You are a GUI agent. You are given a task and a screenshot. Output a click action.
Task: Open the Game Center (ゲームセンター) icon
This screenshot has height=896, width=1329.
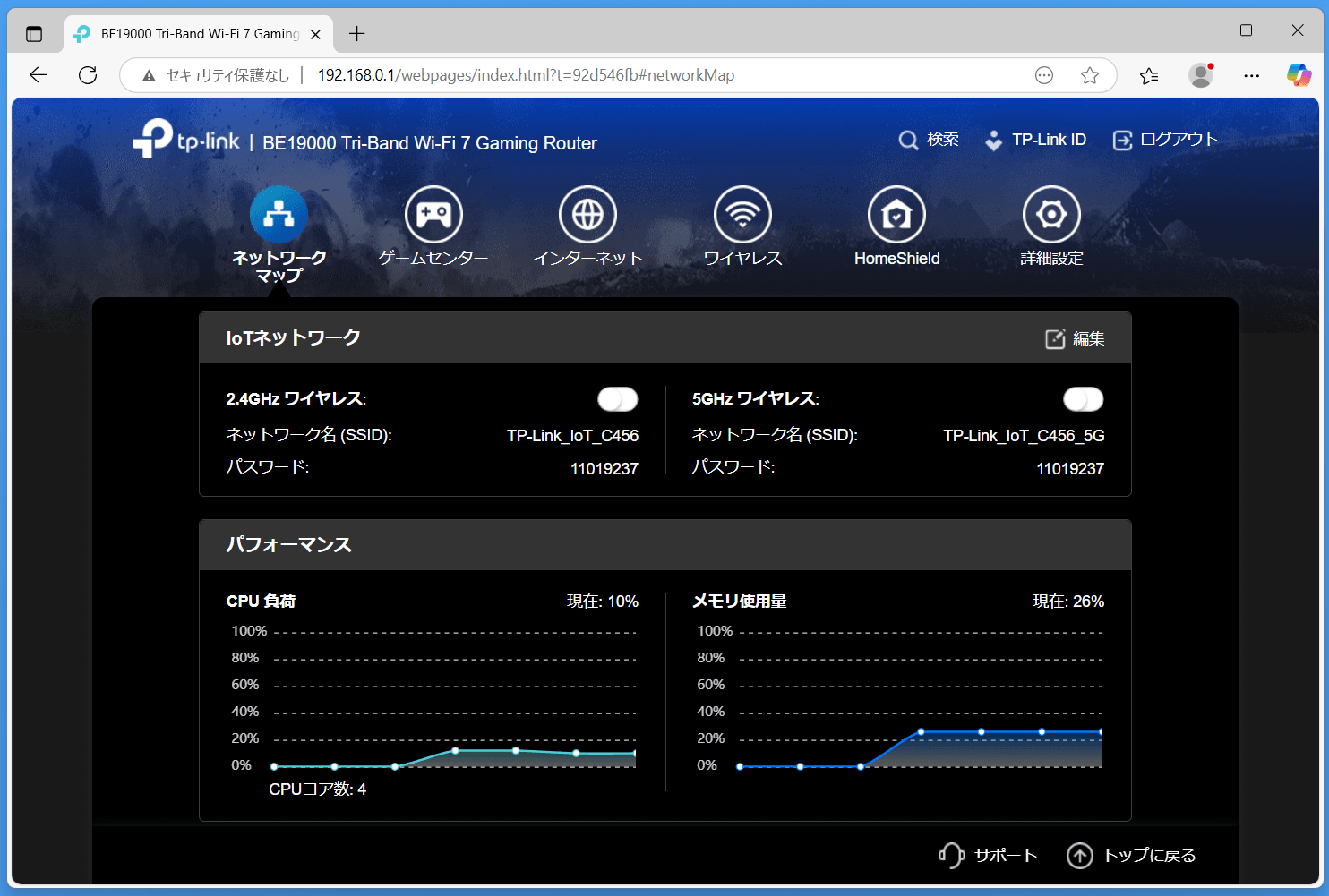click(x=433, y=215)
